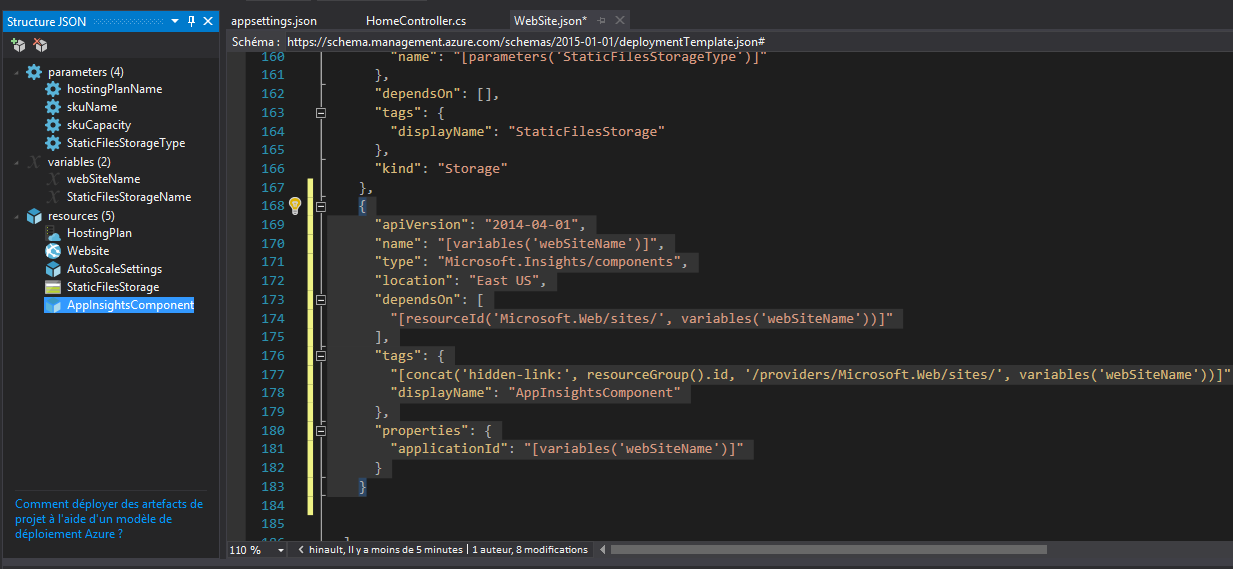Select the StaticFilesStorageName variable
The height and width of the screenshot is (569, 1233).
(x=129, y=197)
